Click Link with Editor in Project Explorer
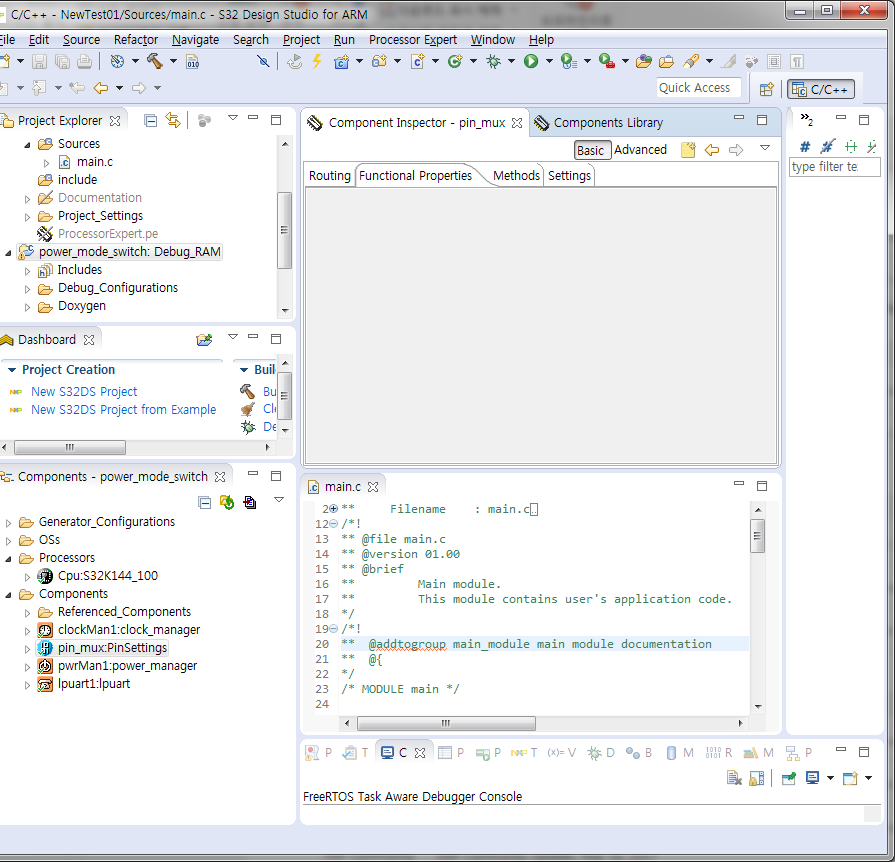The width and height of the screenshot is (895, 862). tap(173, 120)
